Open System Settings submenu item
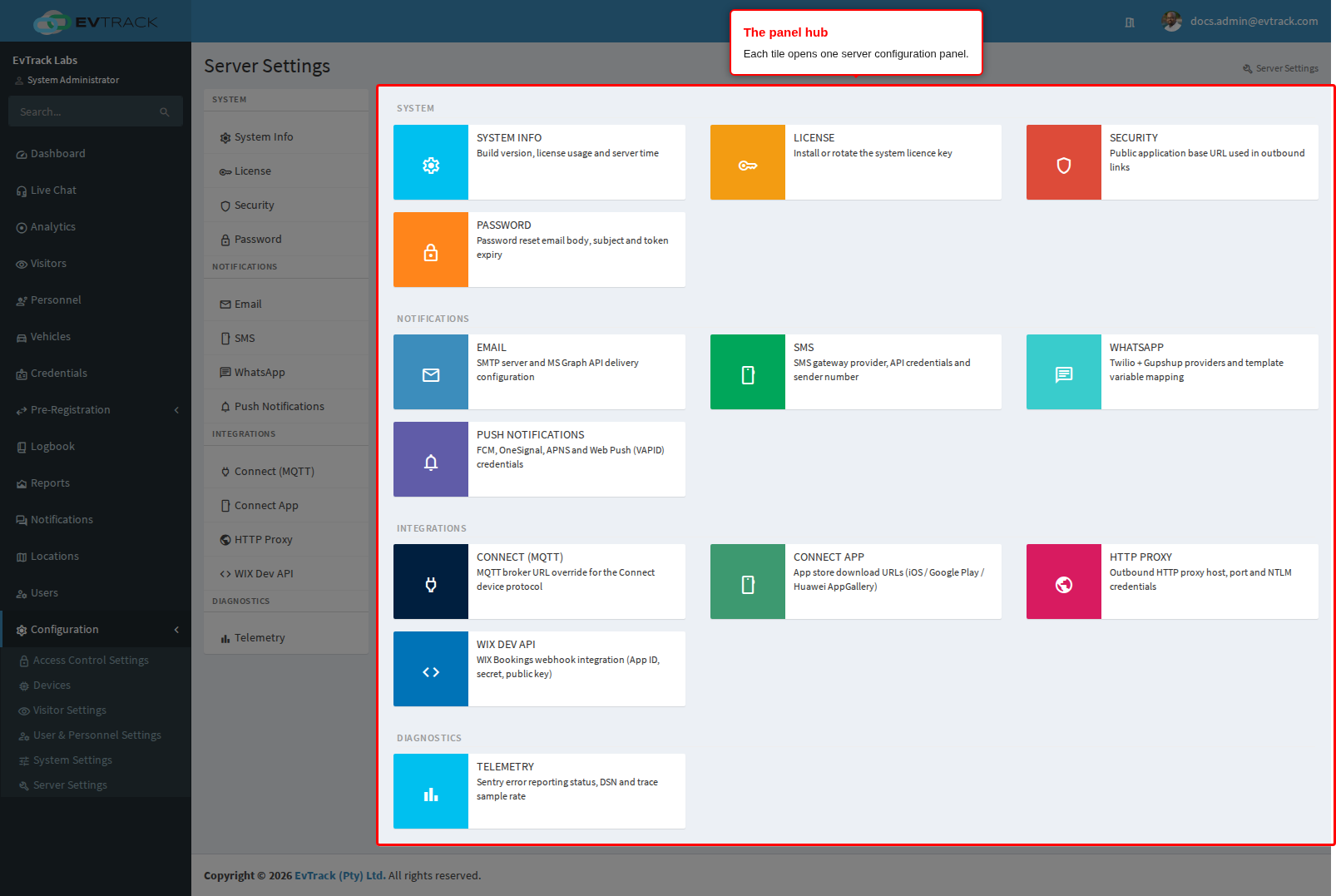The height and width of the screenshot is (896, 1336). [x=96, y=760]
